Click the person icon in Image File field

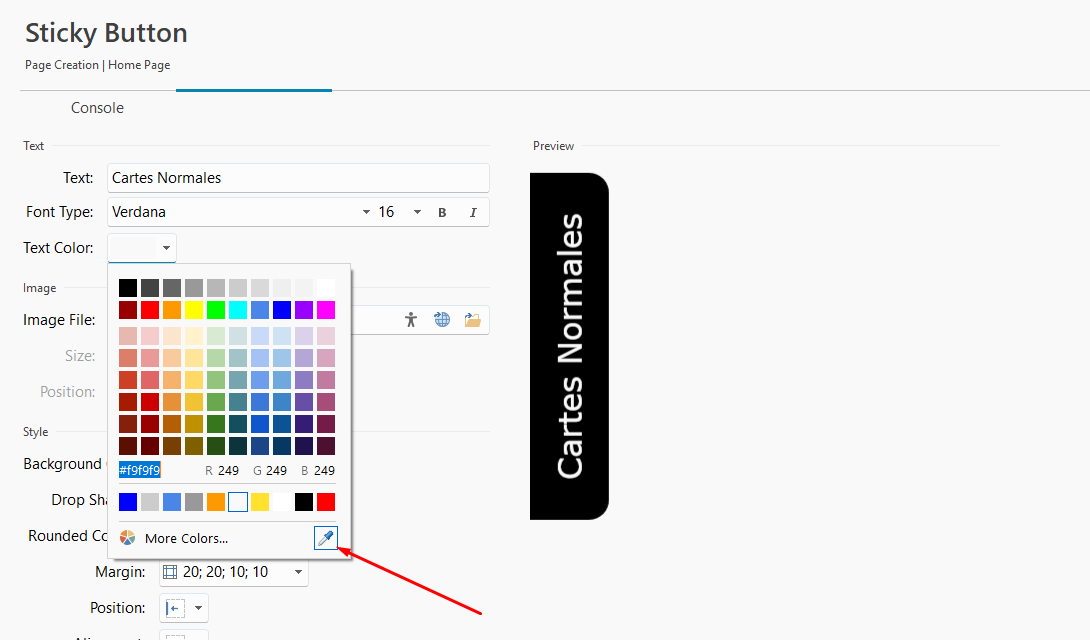[x=411, y=320]
